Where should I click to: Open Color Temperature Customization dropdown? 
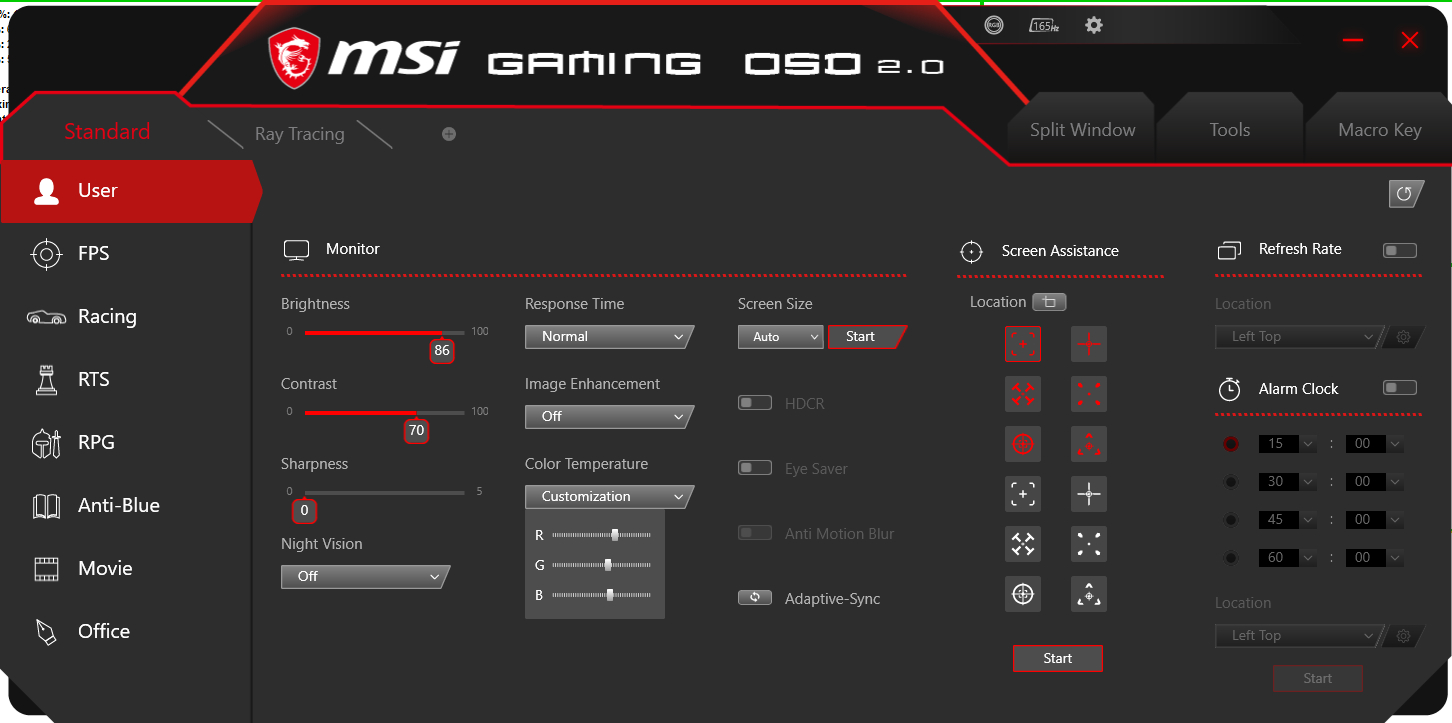[609, 497]
